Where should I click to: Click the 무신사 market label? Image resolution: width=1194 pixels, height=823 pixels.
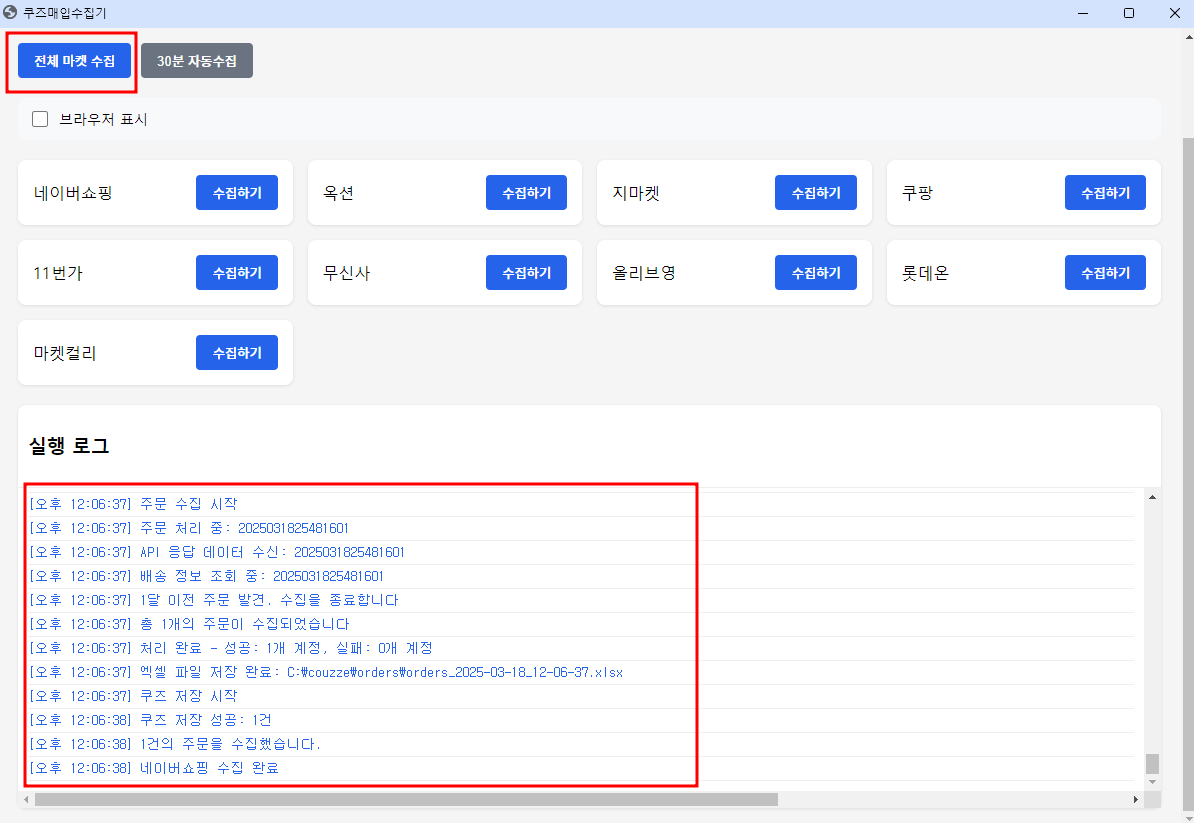(x=346, y=273)
